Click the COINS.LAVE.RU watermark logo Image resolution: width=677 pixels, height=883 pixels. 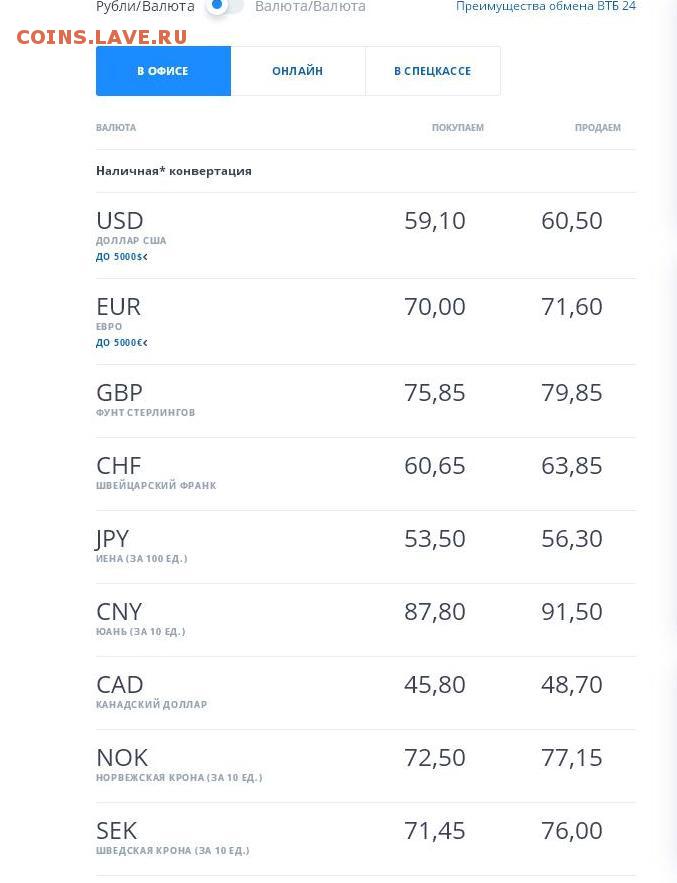[101, 37]
